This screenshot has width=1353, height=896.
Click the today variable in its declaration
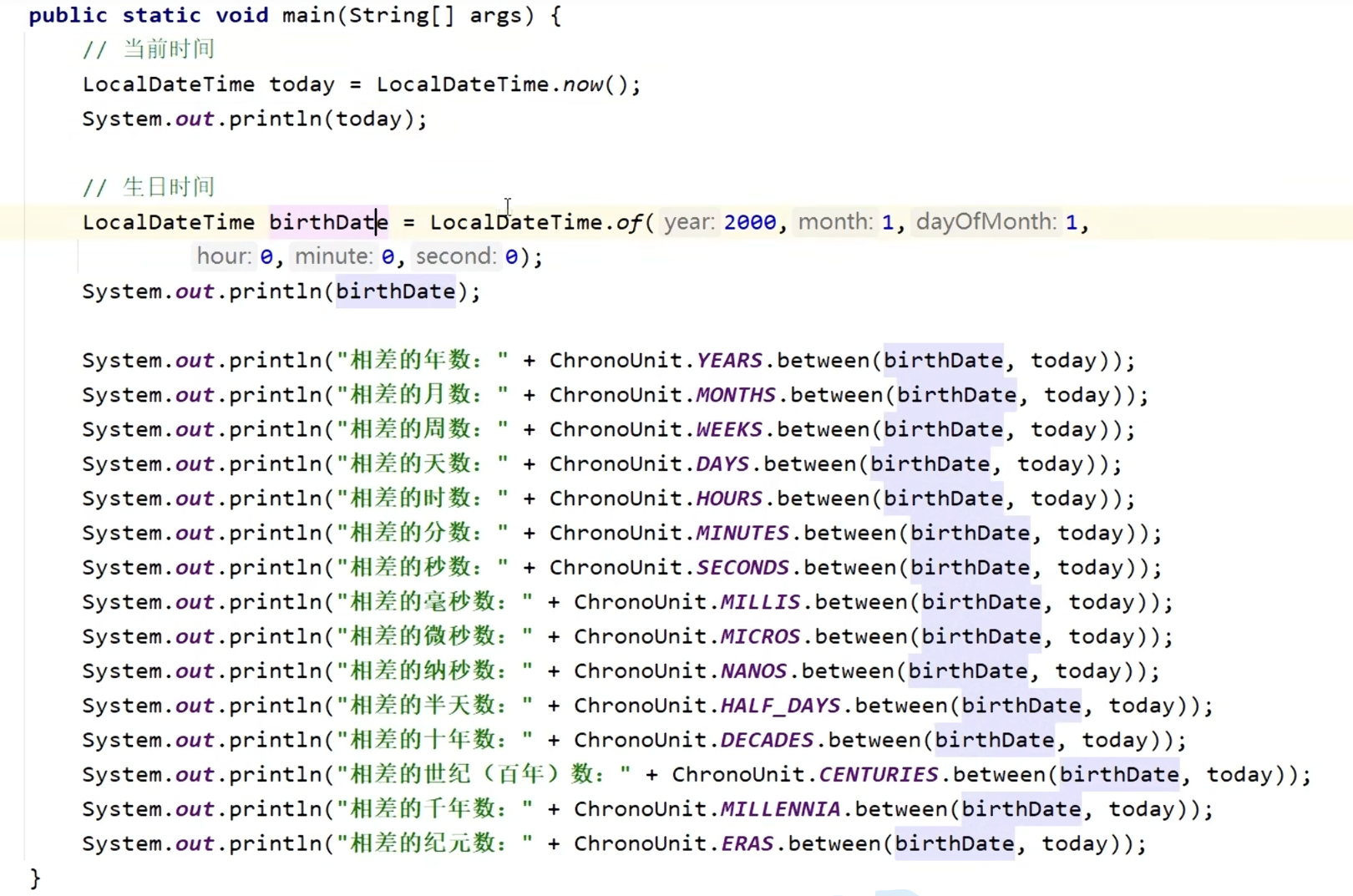coord(302,85)
